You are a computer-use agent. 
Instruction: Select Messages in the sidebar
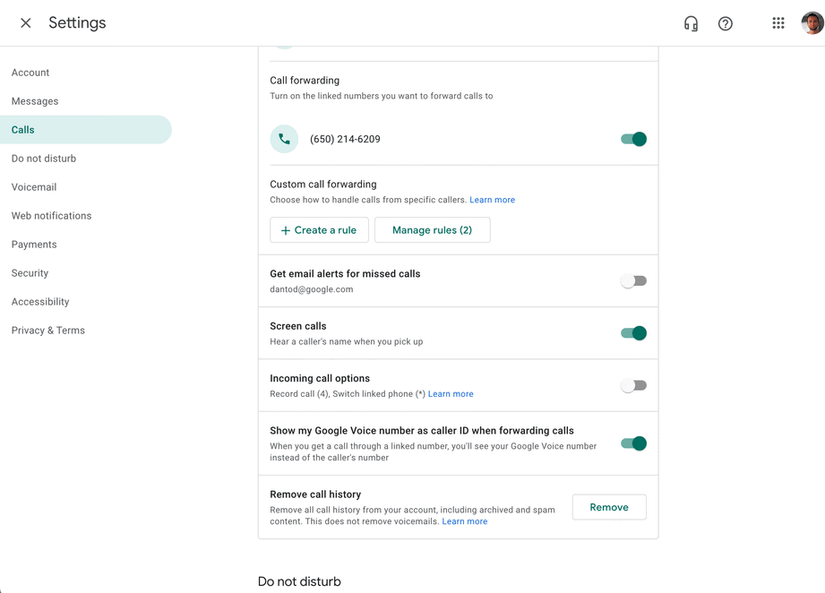35,101
